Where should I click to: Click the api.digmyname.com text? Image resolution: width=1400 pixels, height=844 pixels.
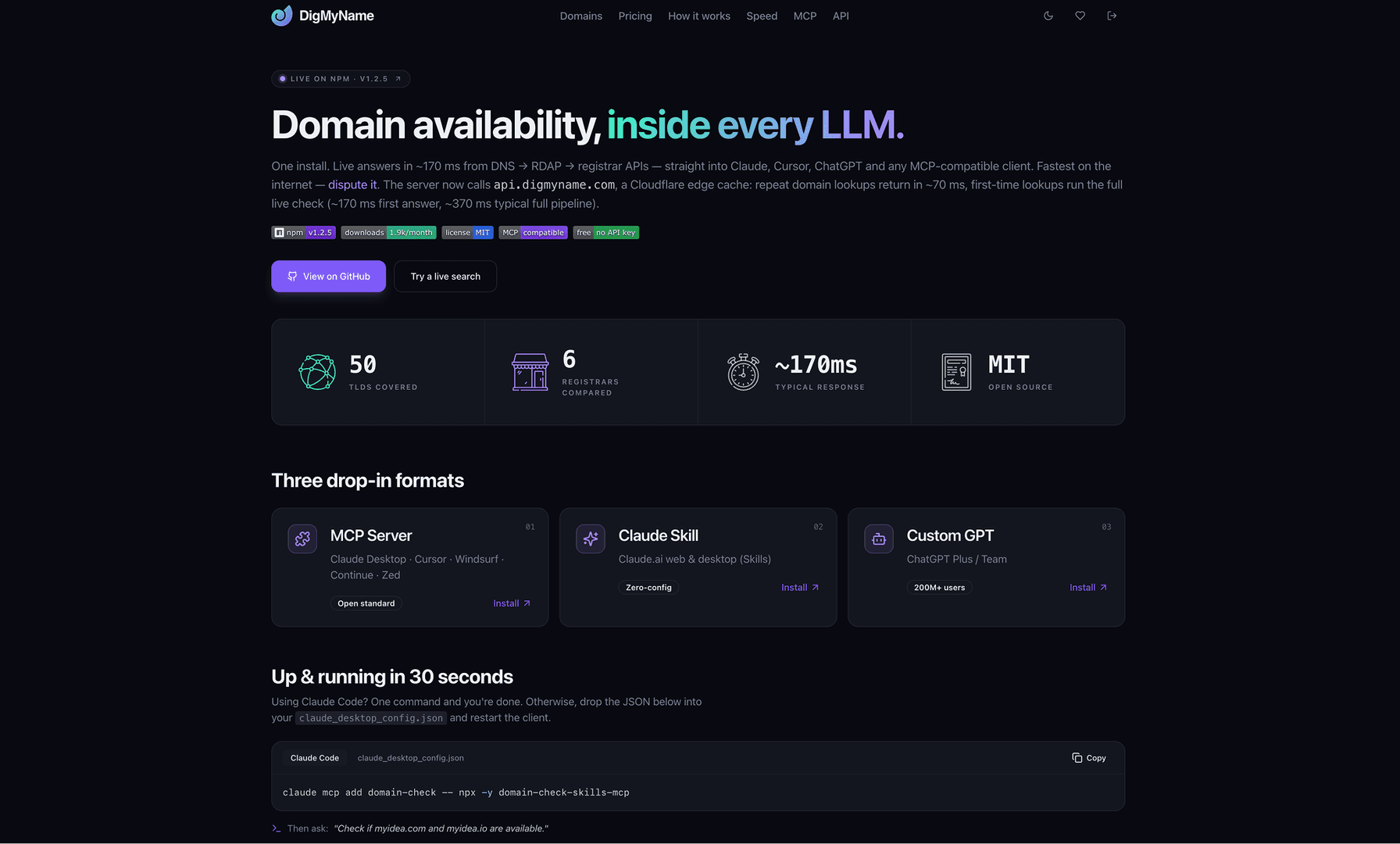pos(554,184)
